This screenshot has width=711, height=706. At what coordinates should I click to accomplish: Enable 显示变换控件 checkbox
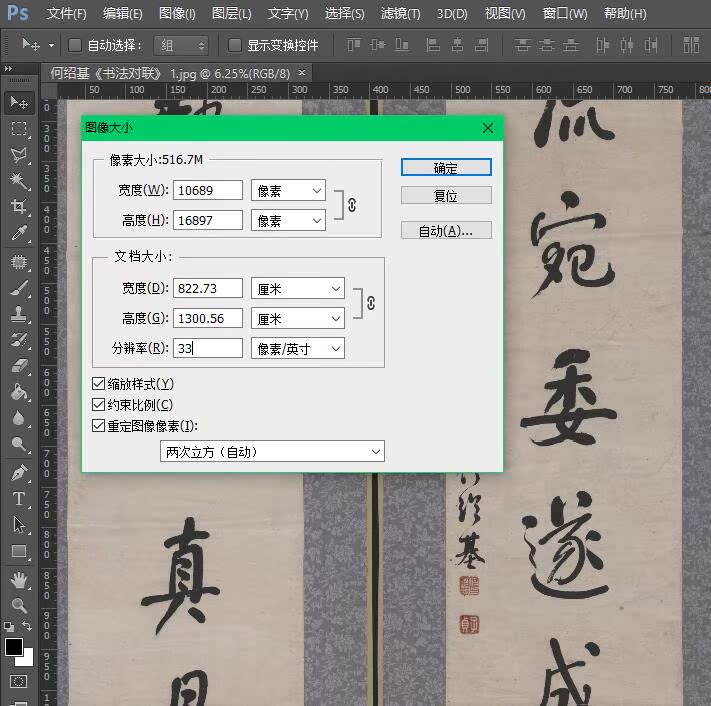[x=234, y=45]
